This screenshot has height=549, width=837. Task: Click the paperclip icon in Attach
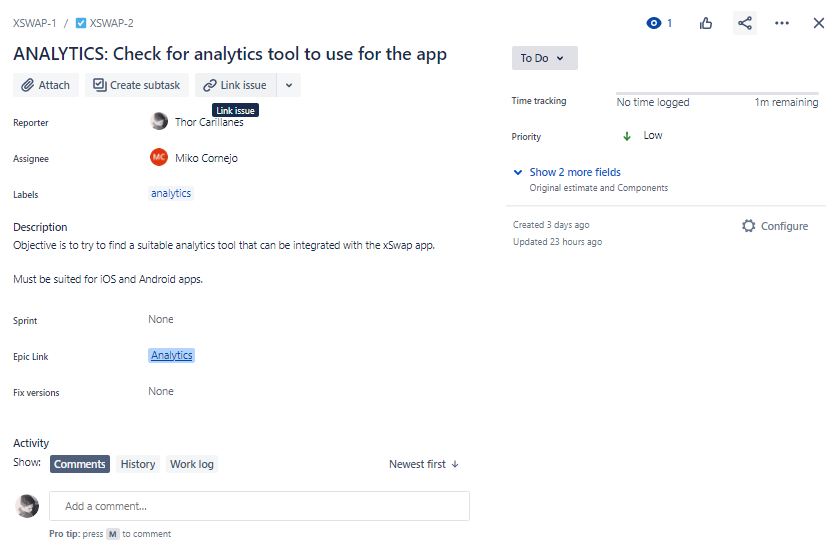[x=28, y=85]
